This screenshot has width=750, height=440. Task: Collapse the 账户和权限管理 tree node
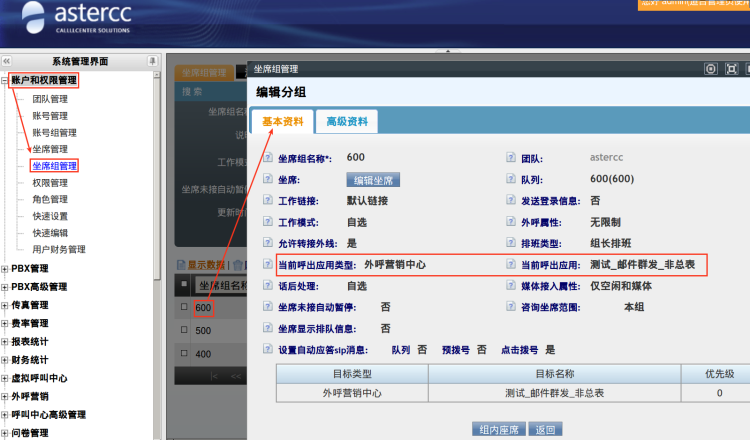[5, 80]
